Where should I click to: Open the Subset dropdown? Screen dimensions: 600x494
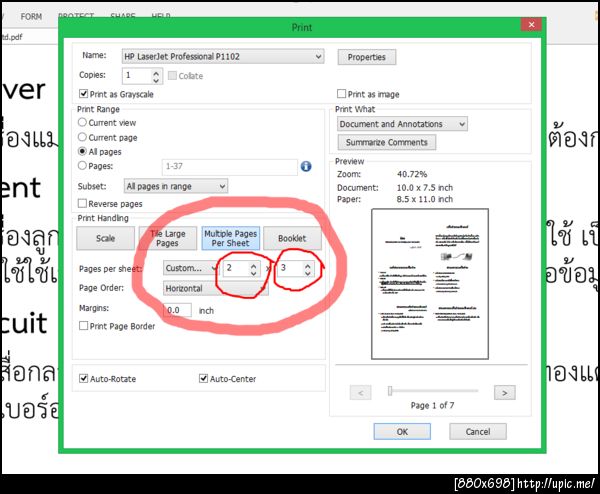point(176,186)
